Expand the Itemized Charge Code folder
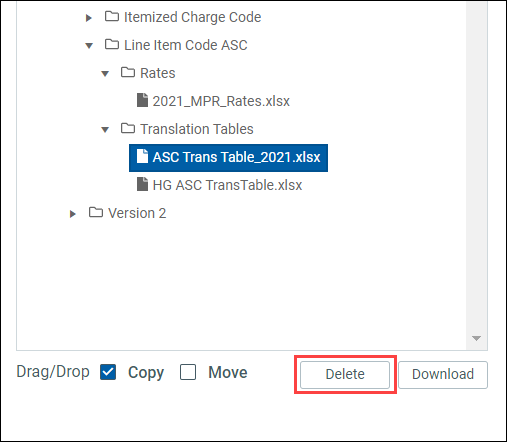This screenshot has width=507, height=442. (88, 18)
